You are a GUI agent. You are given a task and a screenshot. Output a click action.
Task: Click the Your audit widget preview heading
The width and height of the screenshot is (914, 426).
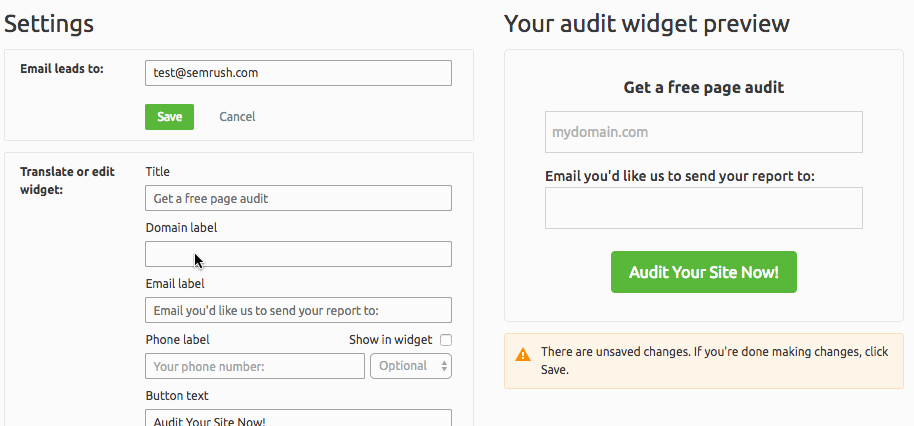click(x=647, y=24)
